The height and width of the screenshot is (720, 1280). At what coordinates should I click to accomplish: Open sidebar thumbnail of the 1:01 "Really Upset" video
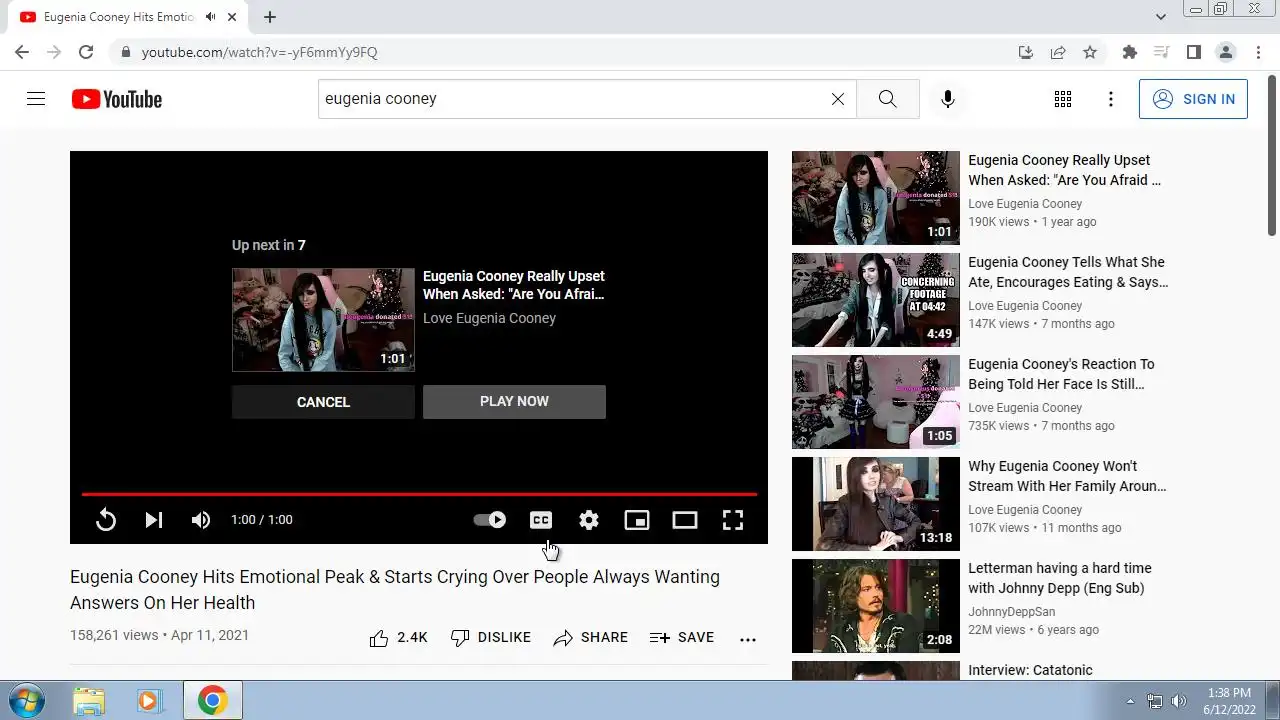tap(876, 198)
